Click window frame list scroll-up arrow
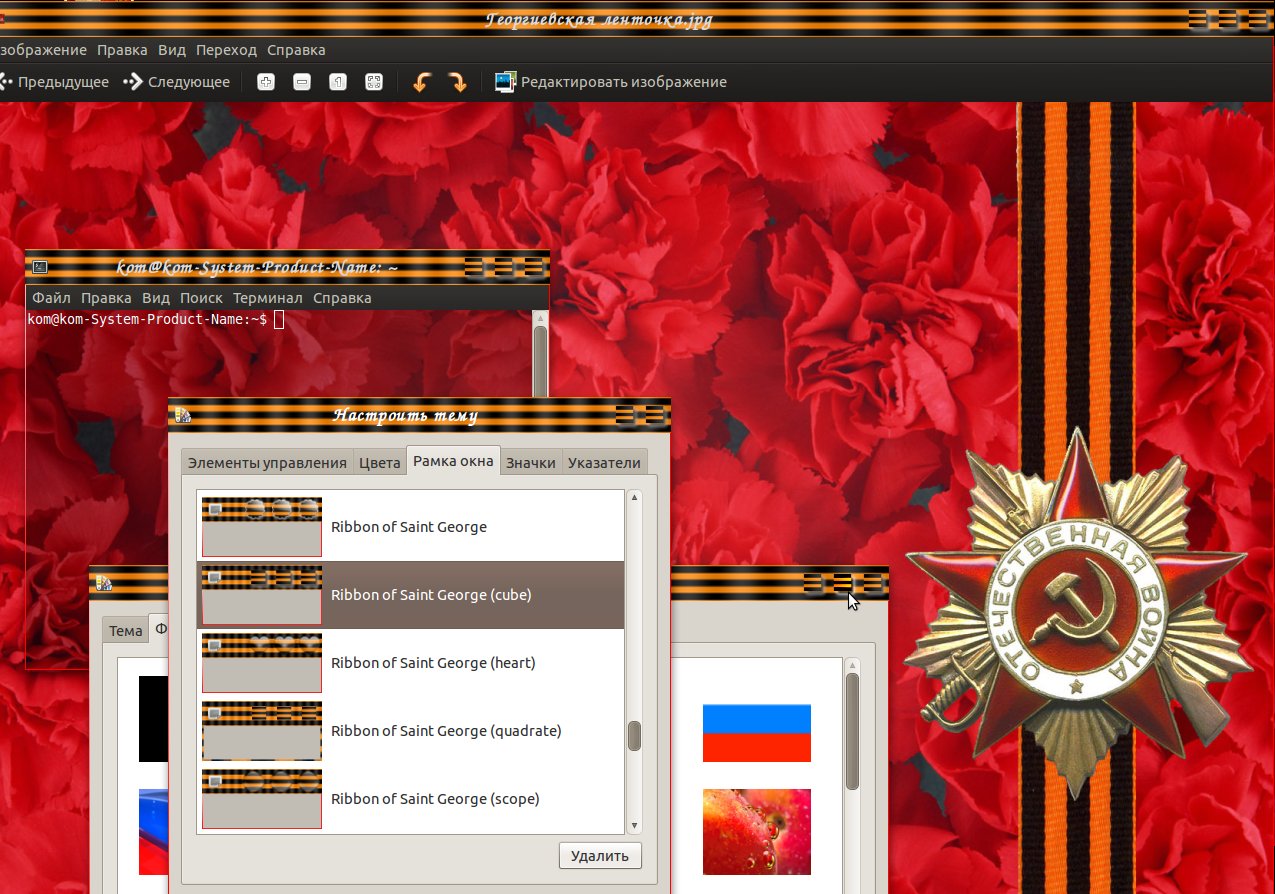 [634, 497]
